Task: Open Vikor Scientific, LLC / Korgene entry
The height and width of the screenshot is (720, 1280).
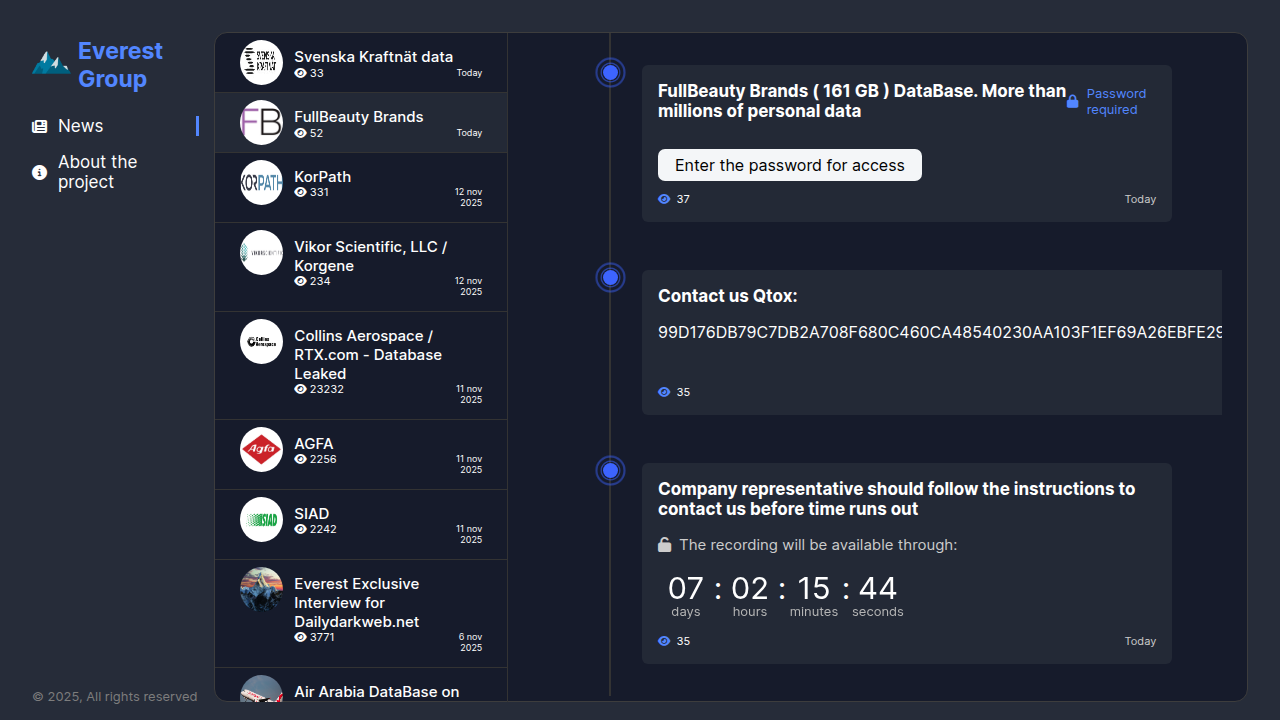Action: tap(370, 256)
